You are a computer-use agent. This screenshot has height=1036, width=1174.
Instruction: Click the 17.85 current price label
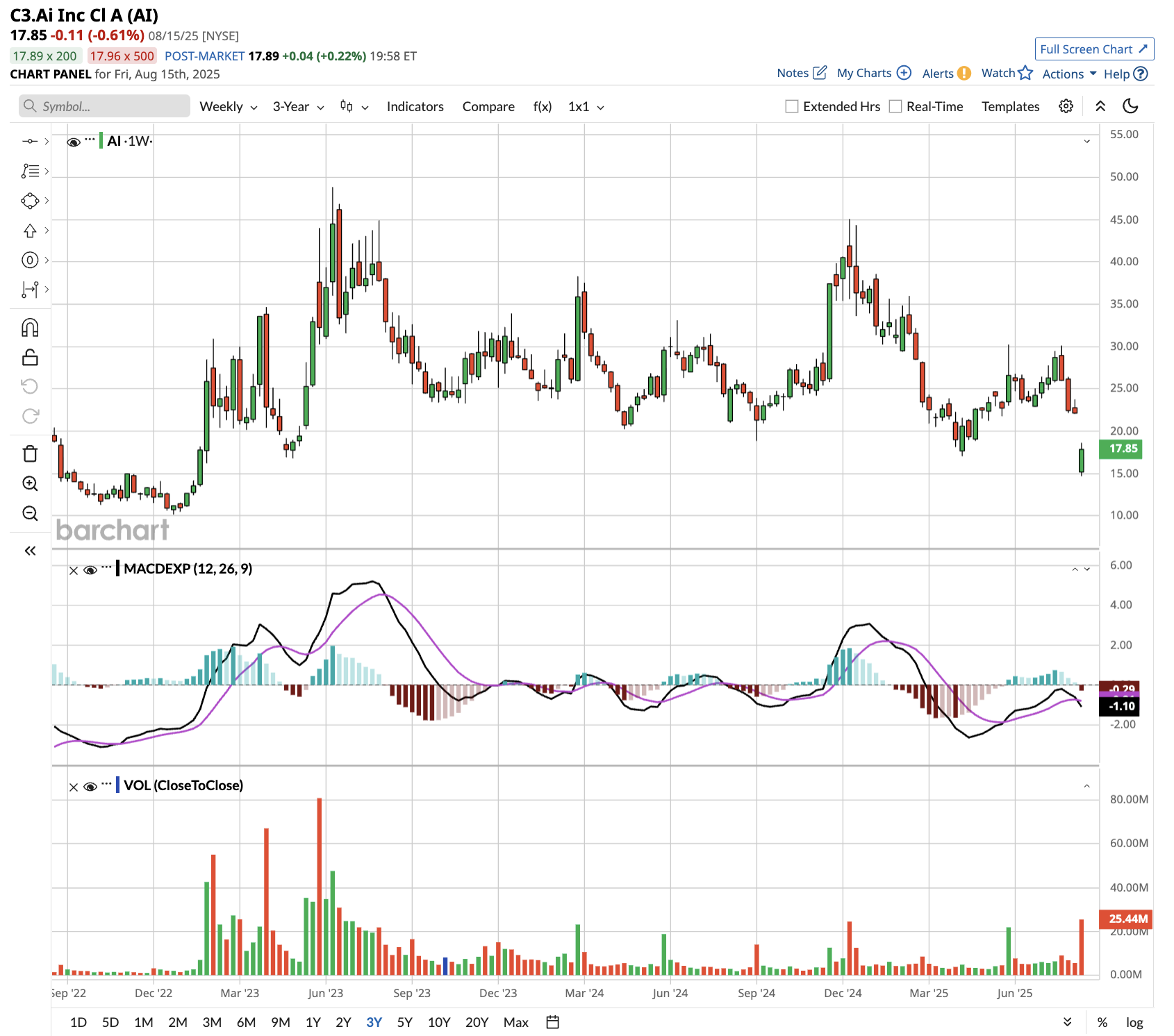tap(1121, 449)
